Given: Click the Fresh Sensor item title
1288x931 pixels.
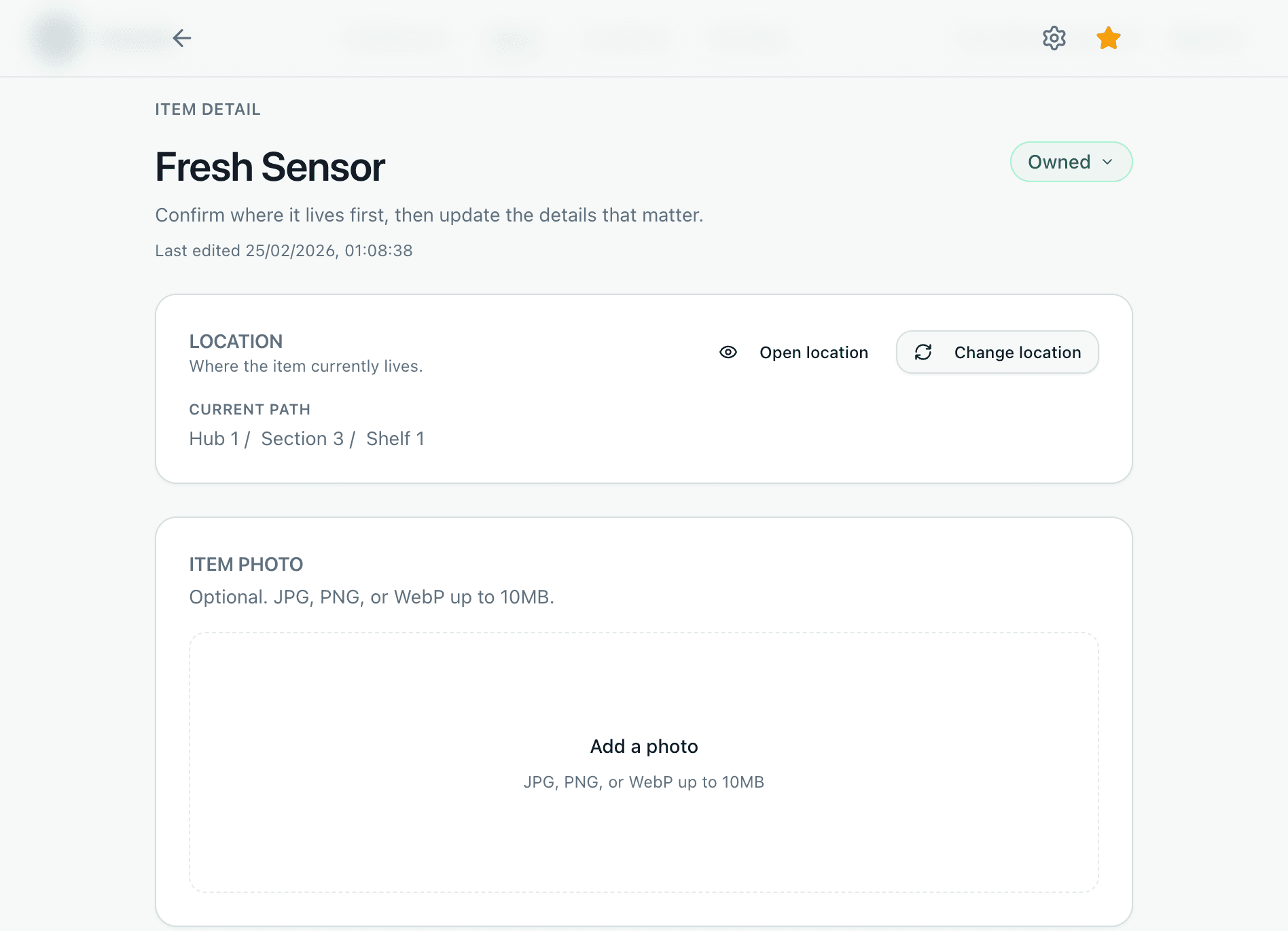Looking at the screenshot, I should pos(270,167).
